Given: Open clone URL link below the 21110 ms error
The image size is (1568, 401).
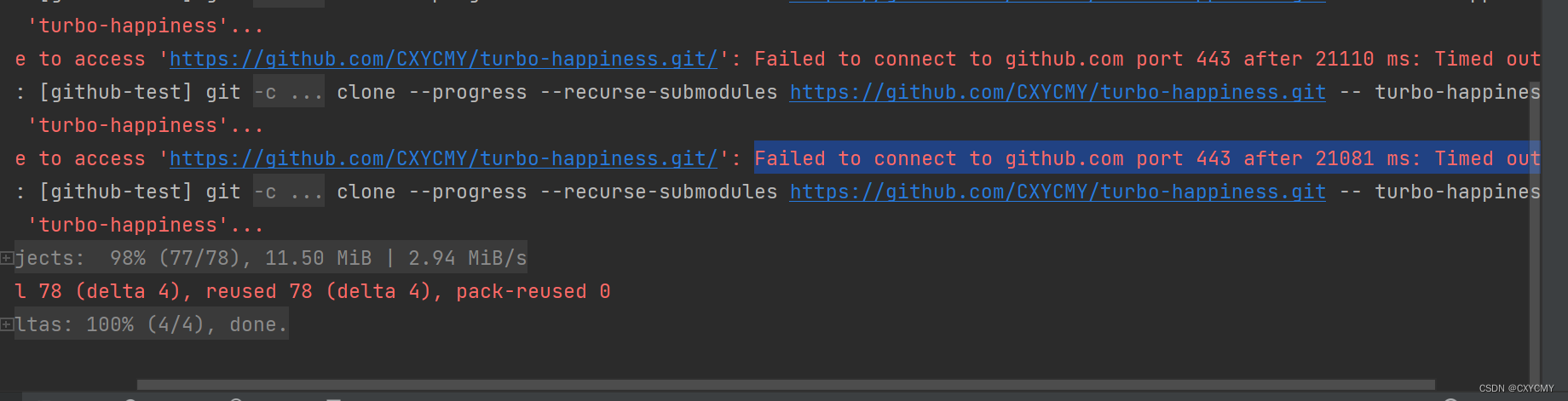Looking at the screenshot, I should click(1058, 93).
